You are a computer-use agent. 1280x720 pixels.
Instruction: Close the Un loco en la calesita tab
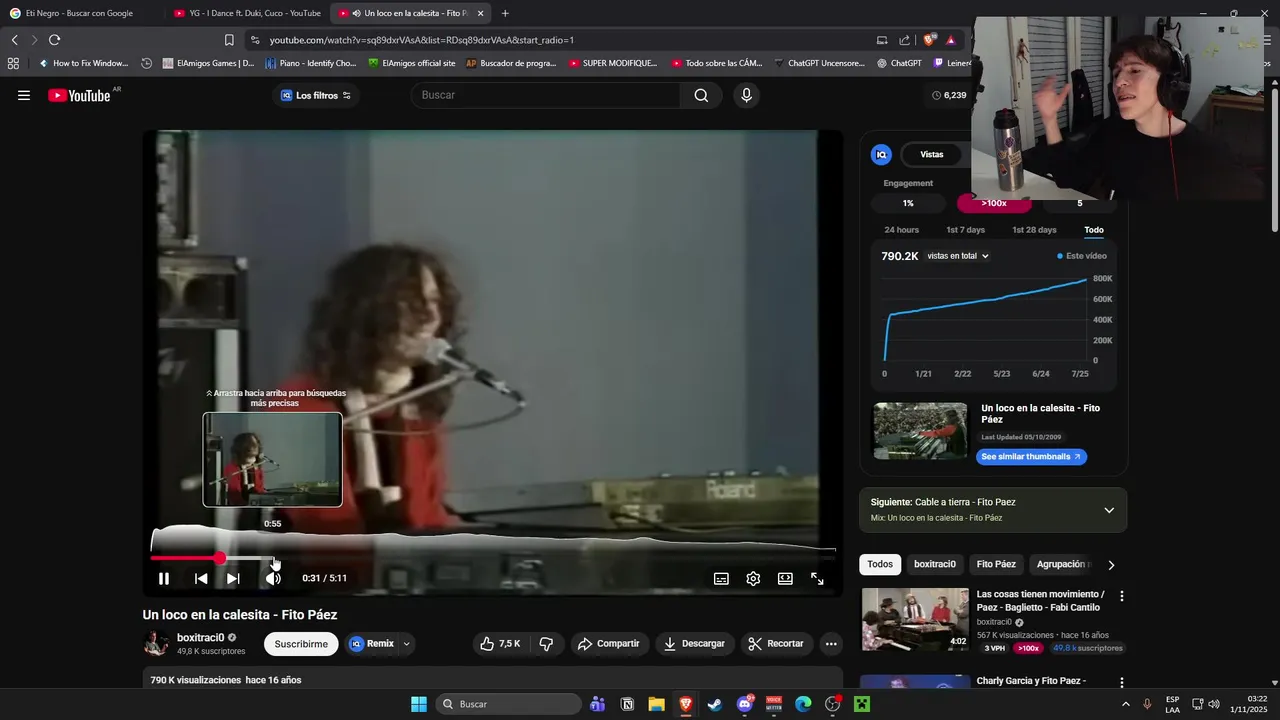[x=480, y=13]
